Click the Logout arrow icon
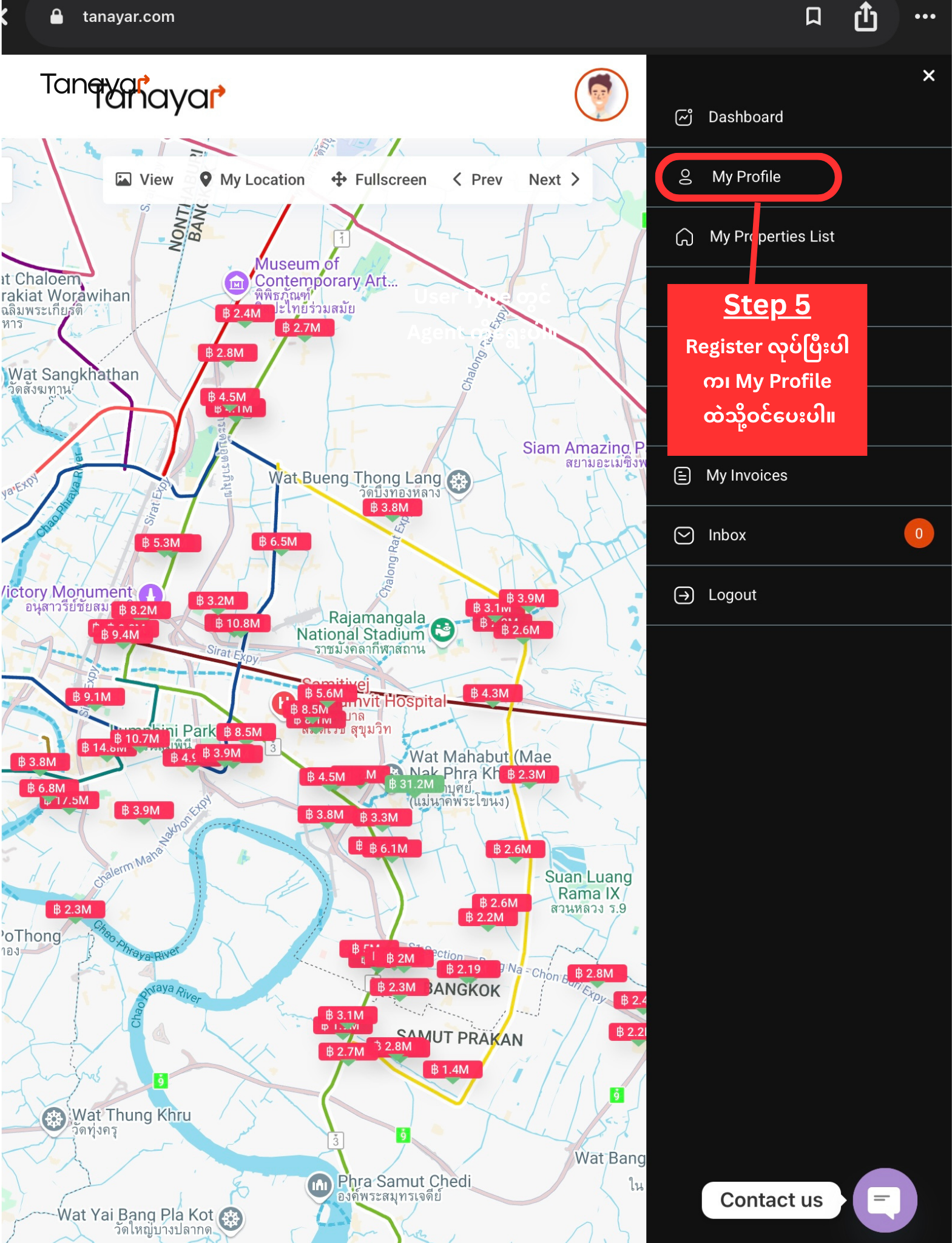Screen dimensions: 952x1243 684,595
